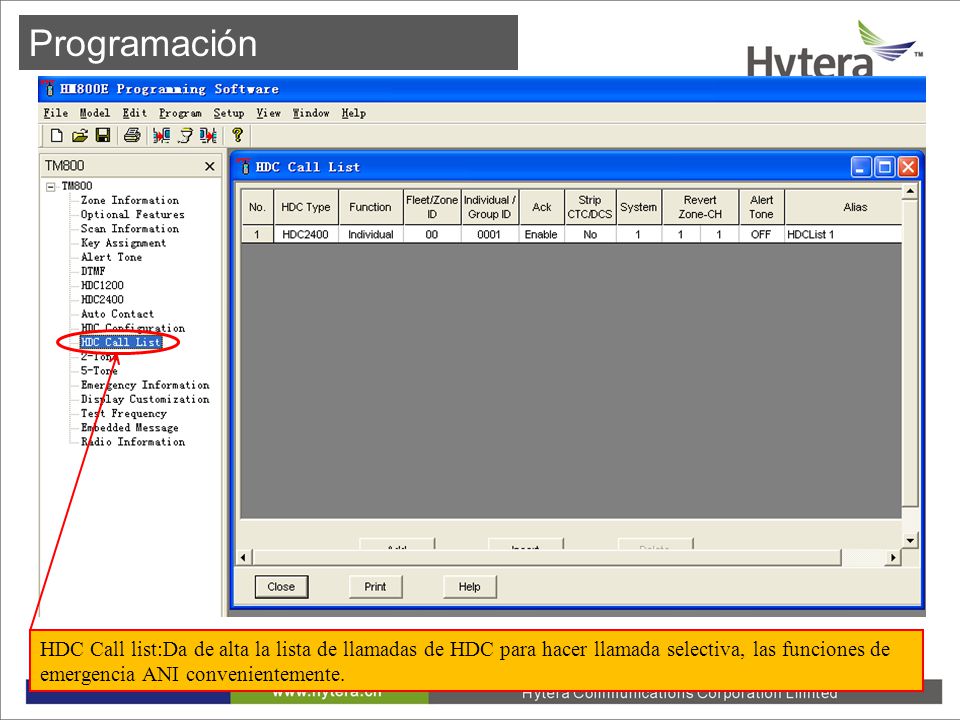The image size is (960, 720).
Task: Open the Help menu
Action: [x=354, y=113]
